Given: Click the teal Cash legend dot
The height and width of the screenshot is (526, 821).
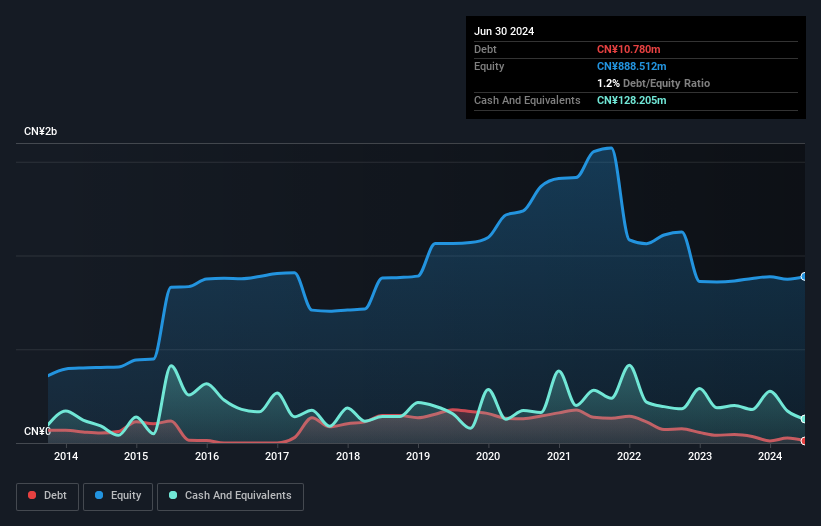Looking at the screenshot, I should pos(173,495).
